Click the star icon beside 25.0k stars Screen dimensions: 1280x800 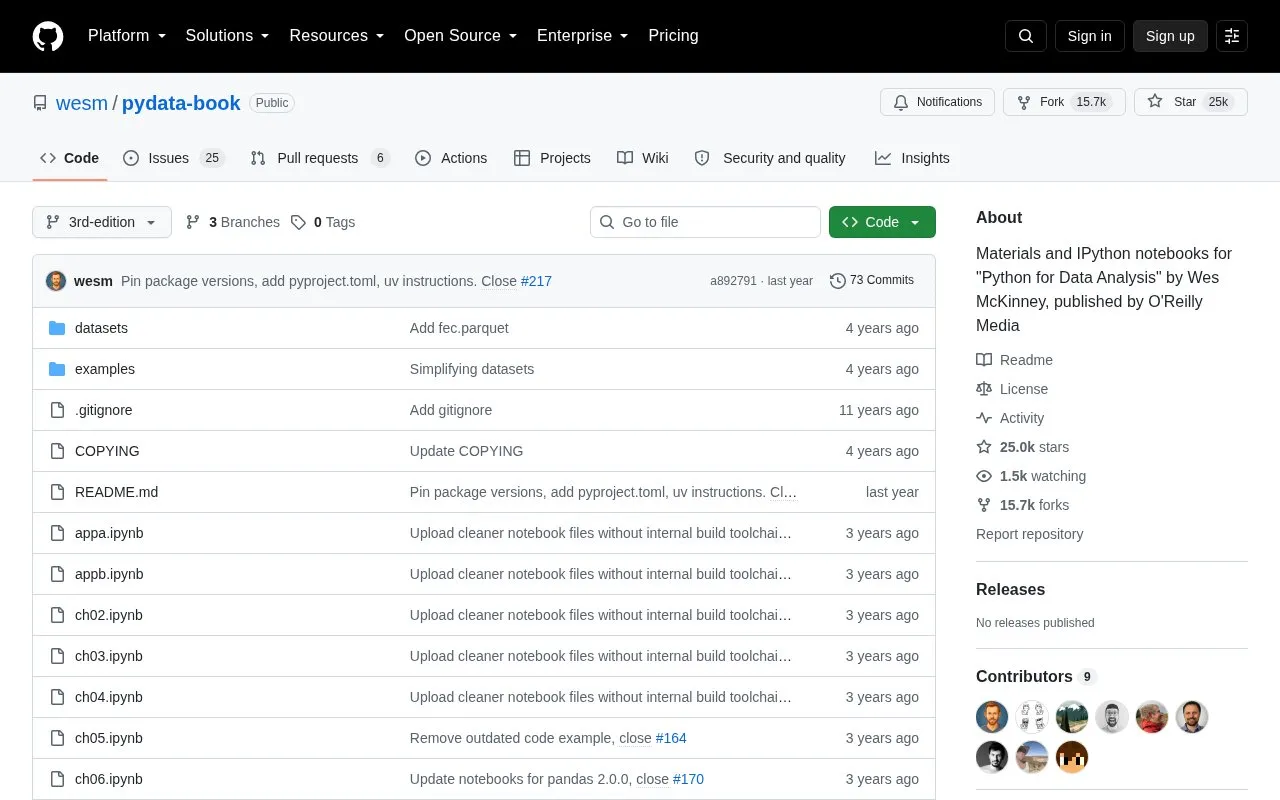[x=984, y=447]
